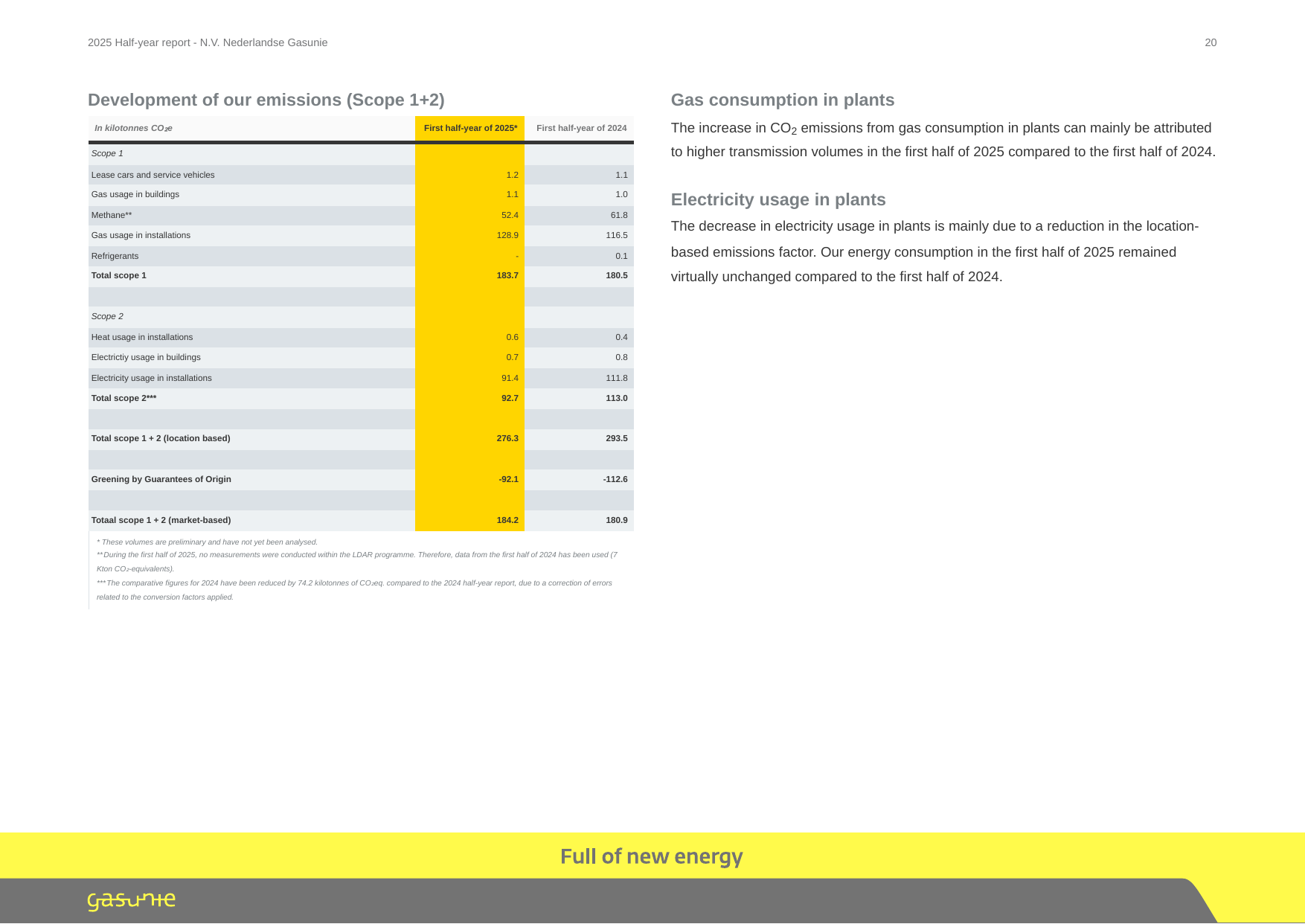Viewport: 1305px width, 924px height.
Task: Click the value 116.5 in the table
Action: pyautogui.click(x=617, y=235)
